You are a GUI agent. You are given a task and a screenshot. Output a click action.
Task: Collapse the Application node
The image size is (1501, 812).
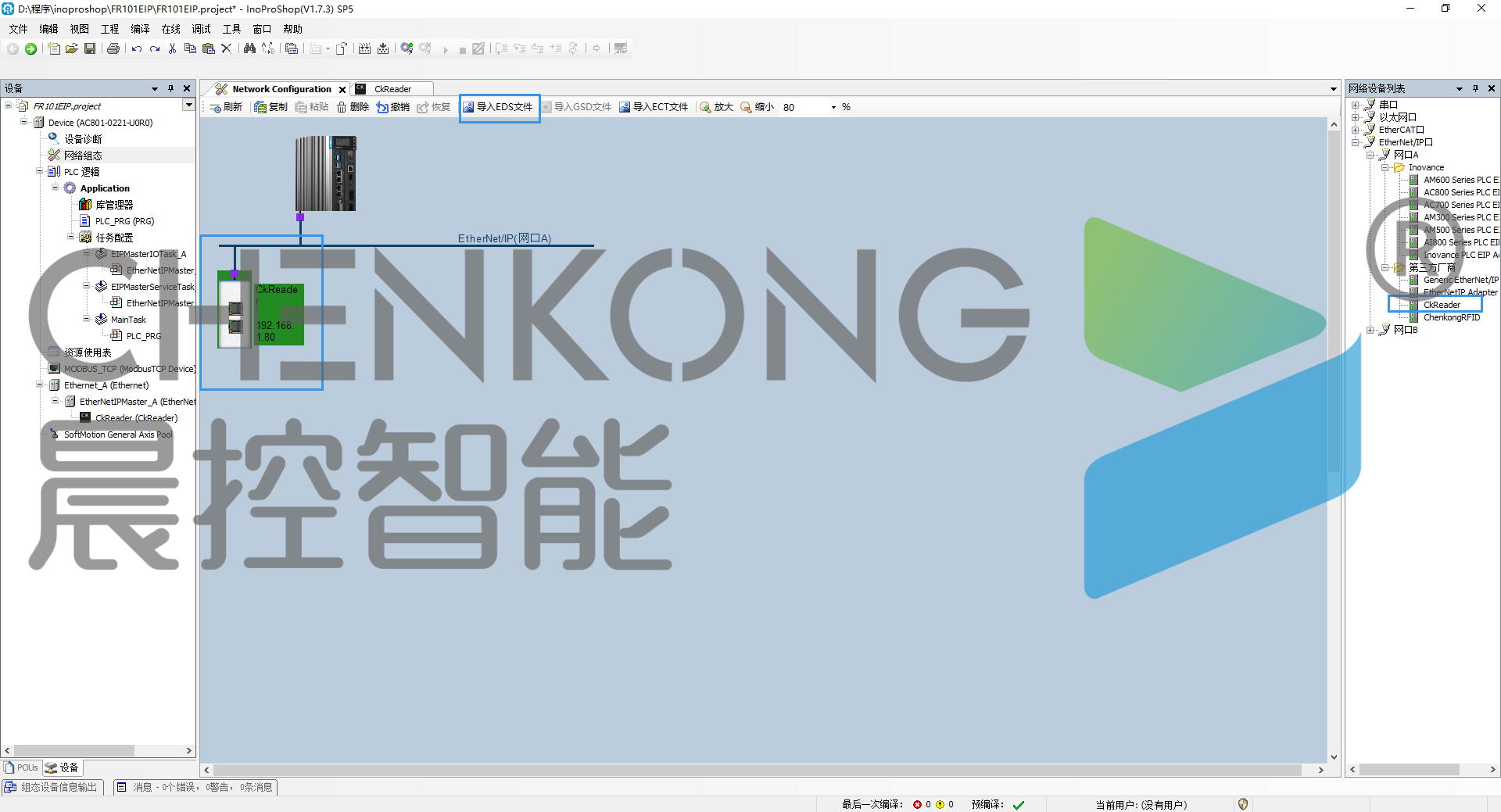56,188
